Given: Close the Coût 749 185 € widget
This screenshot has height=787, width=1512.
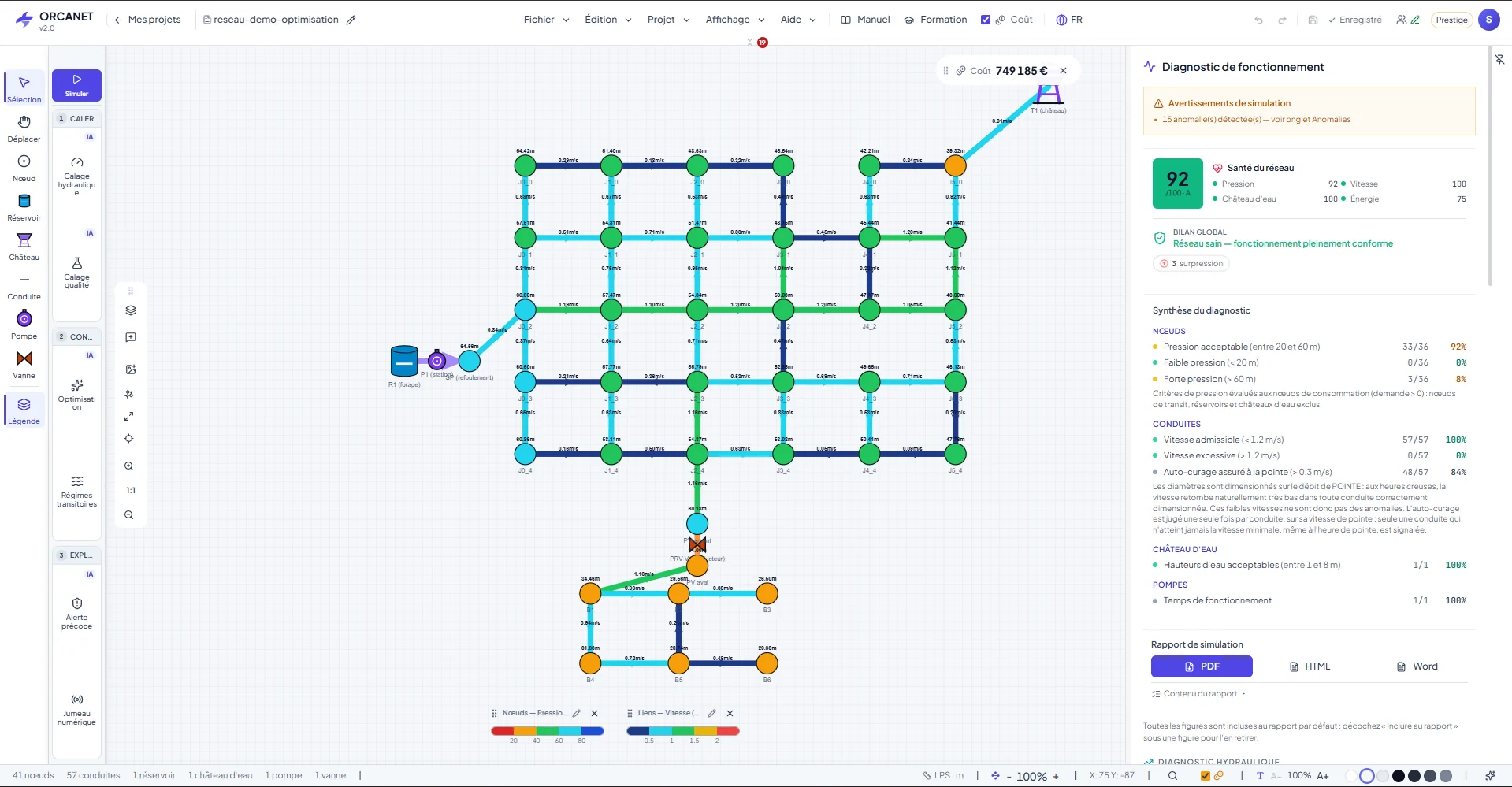Looking at the screenshot, I should [x=1063, y=71].
